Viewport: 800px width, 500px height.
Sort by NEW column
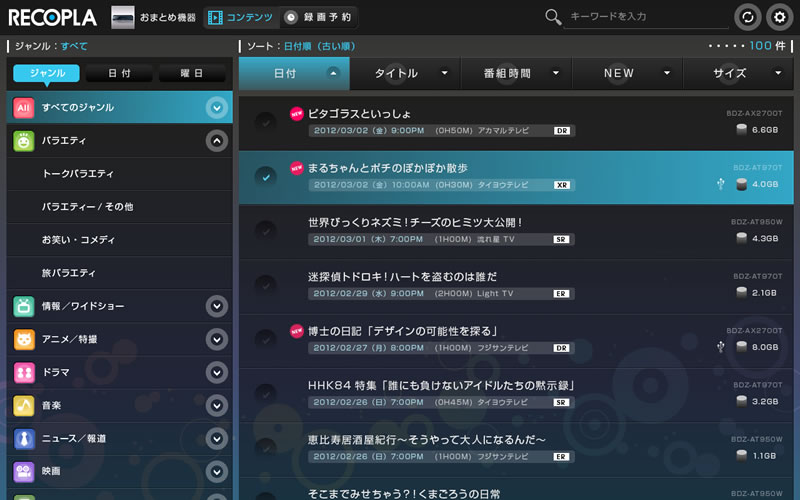click(x=628, y=73)
